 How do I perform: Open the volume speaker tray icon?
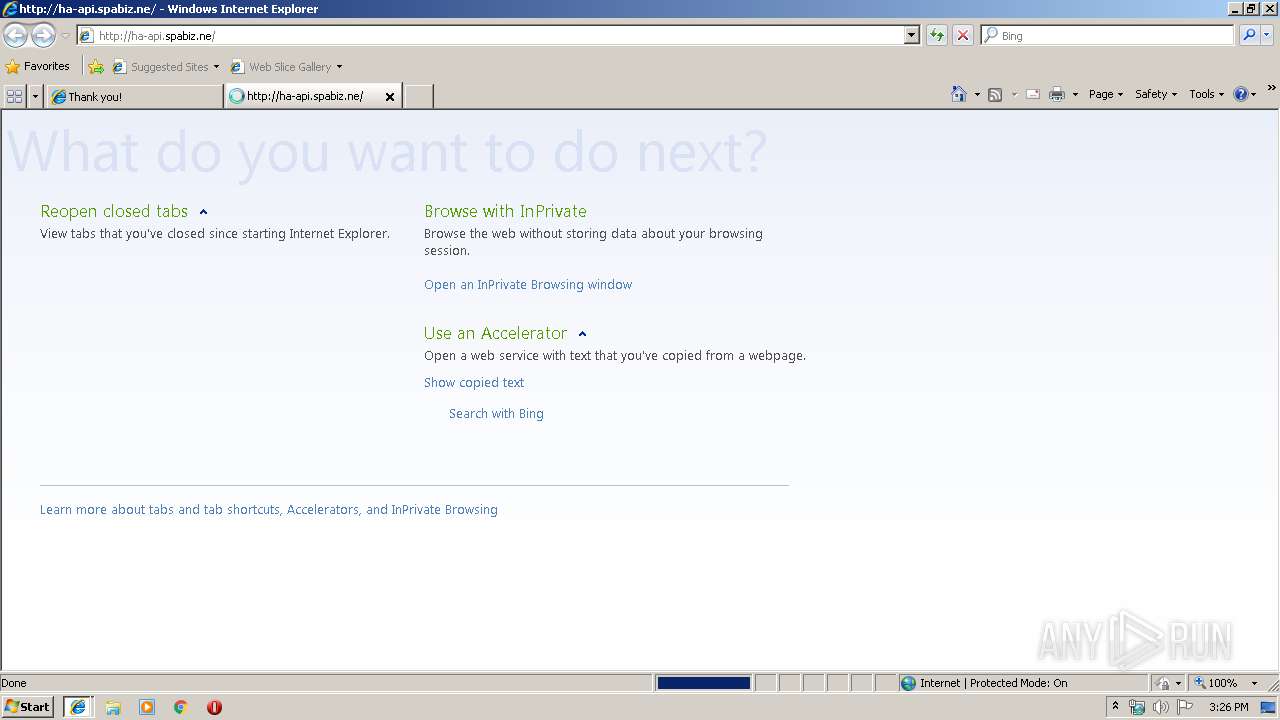1161,707
